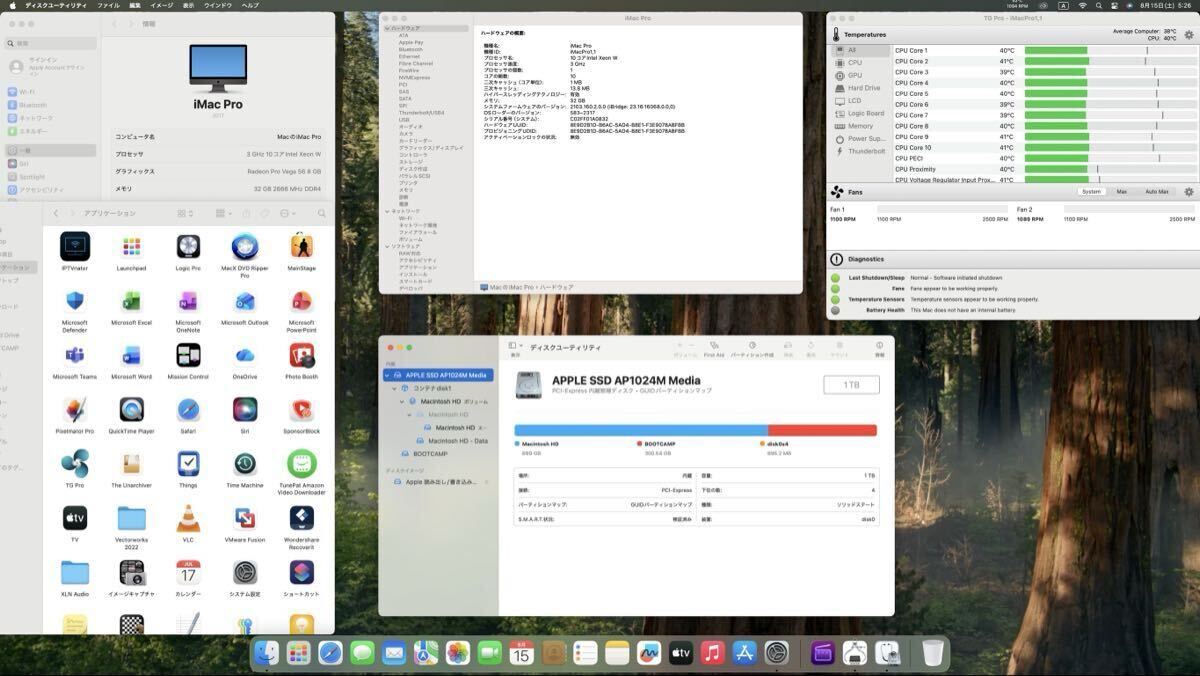Launch Microsoft PowerPoint app icon
1200x676 pixels.
(302, 301)
